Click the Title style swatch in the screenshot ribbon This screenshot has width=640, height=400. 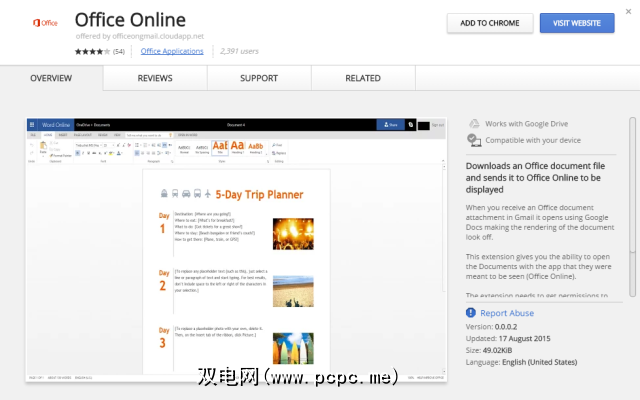(x=220, y=147)
